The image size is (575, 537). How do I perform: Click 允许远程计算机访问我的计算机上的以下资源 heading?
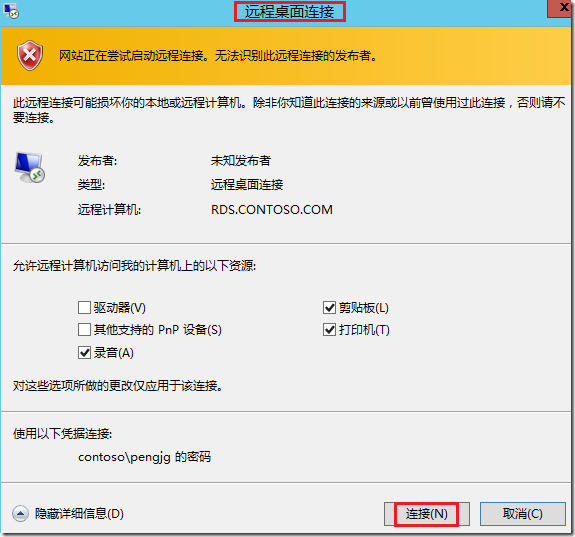[x=134, y=265]
